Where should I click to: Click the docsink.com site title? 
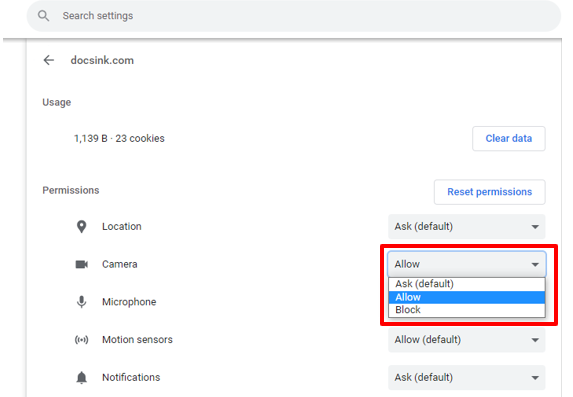(x=102, y=60)
